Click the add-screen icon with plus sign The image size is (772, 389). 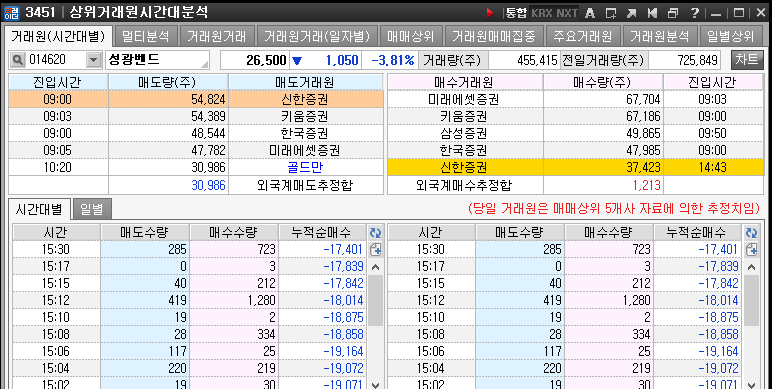tap(611, 13)
